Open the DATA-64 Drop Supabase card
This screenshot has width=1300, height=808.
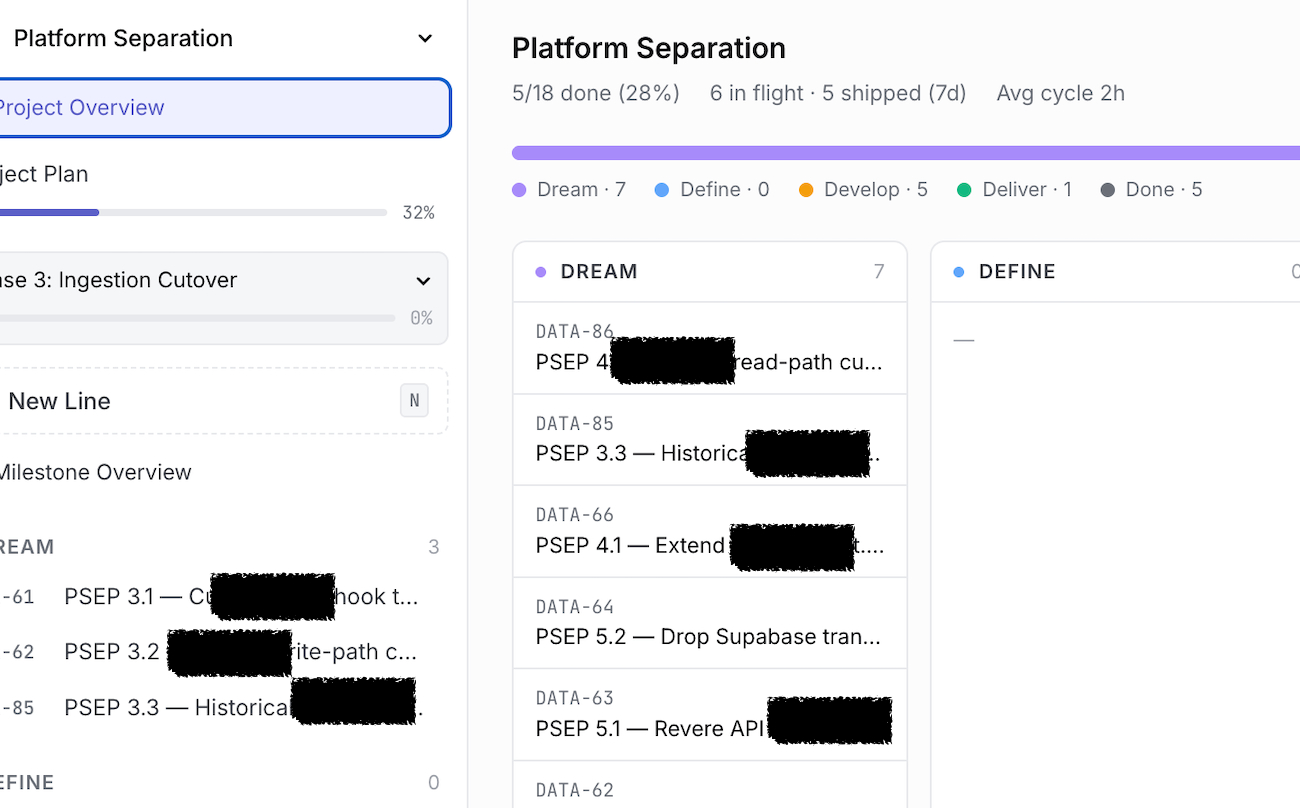[709, 623]
